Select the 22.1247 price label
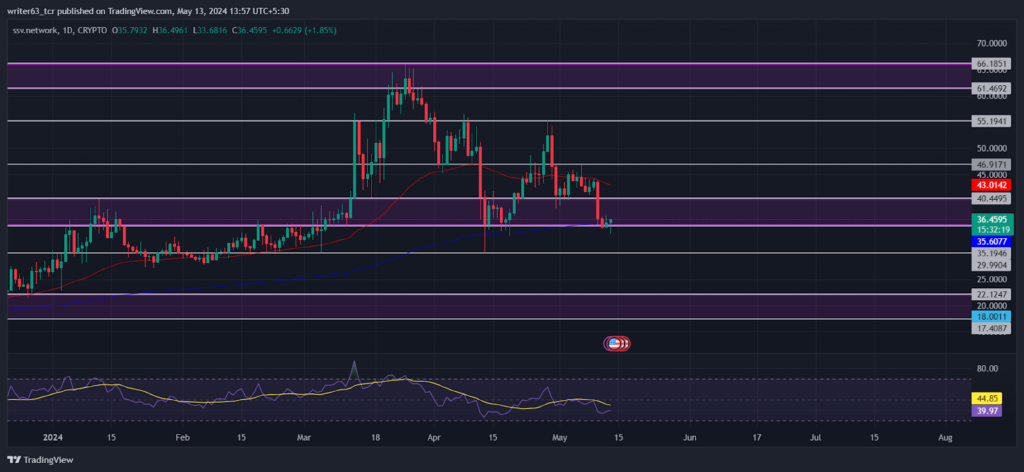Screen dimensions: 1024x472 993,294
